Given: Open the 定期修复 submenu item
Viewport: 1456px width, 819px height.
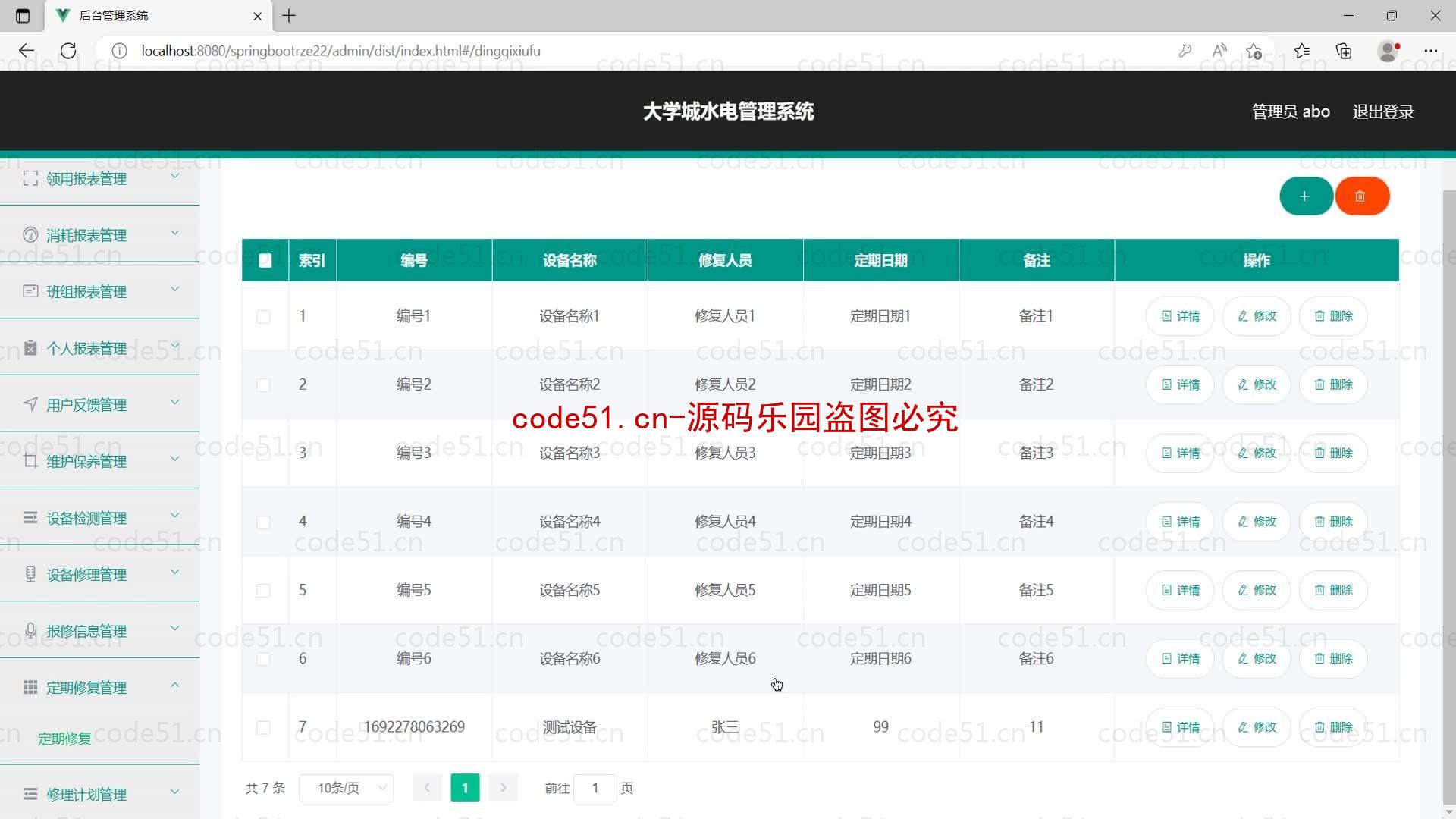Looking at the screenshot, I should 64,738.
